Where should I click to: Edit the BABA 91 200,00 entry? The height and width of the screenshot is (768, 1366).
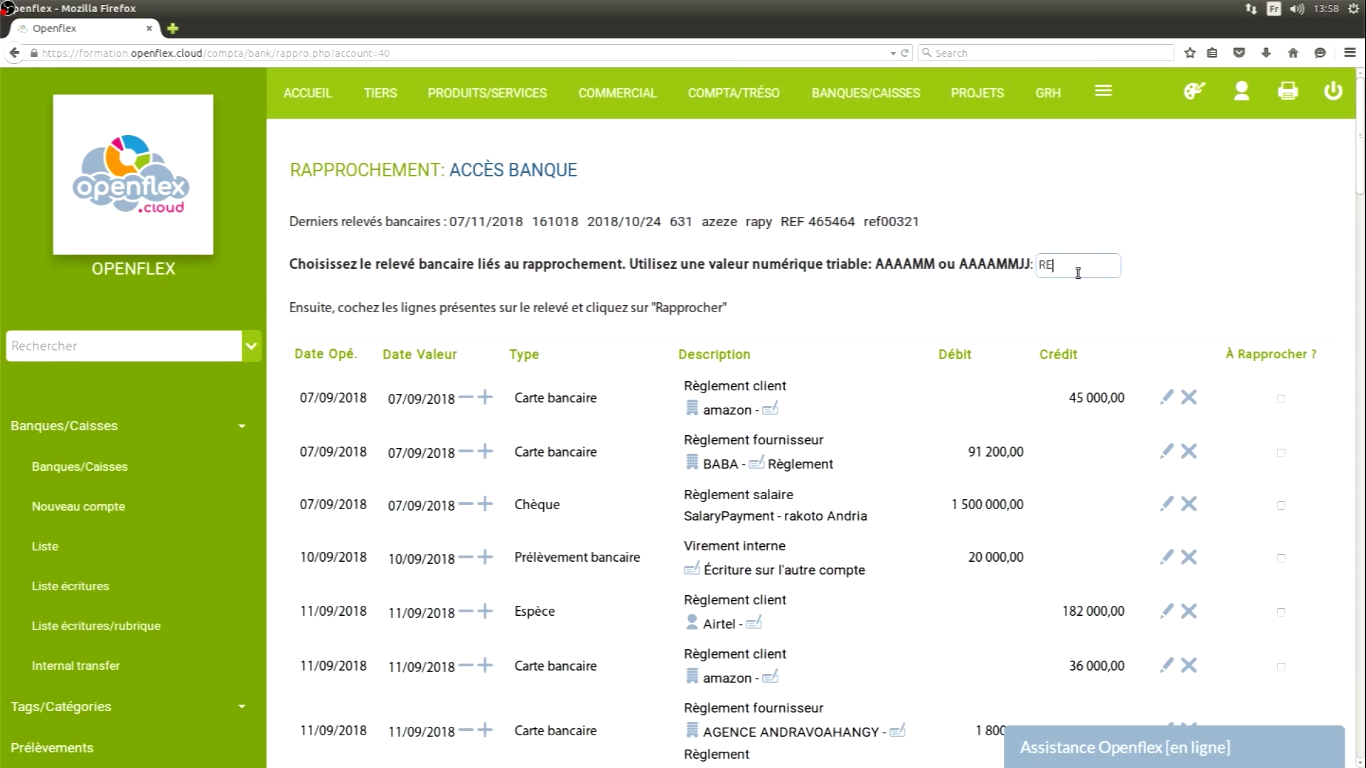(x=1166, y=451)
